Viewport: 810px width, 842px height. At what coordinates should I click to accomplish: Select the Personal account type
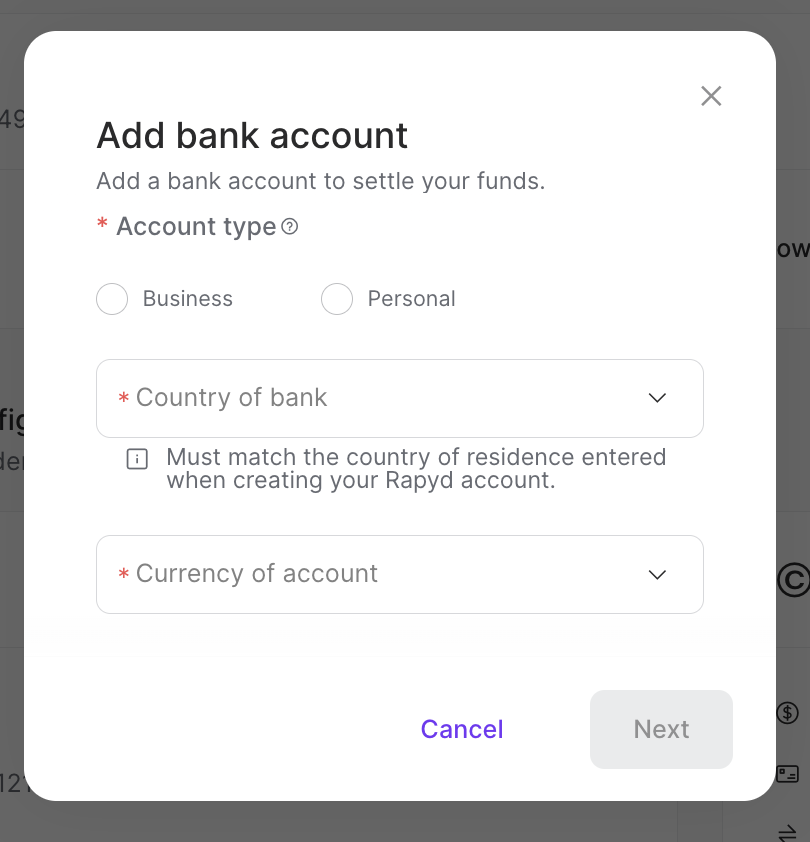(337, 298)
